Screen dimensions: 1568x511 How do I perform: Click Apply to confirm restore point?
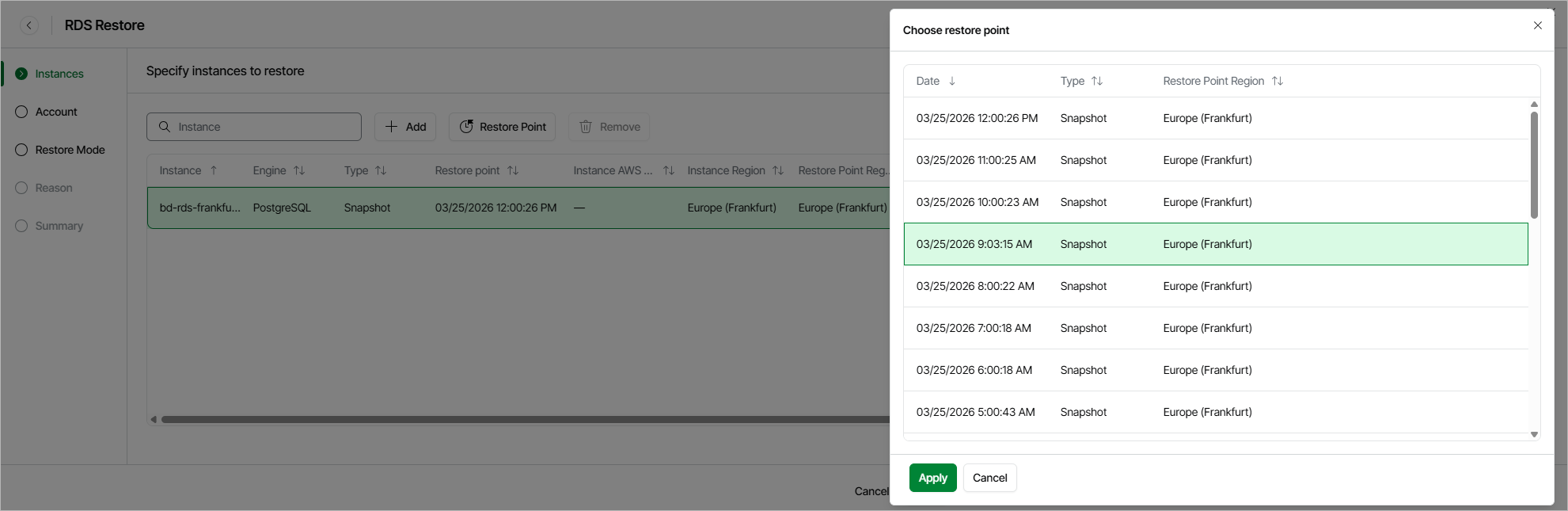click(x=932, y=478)
